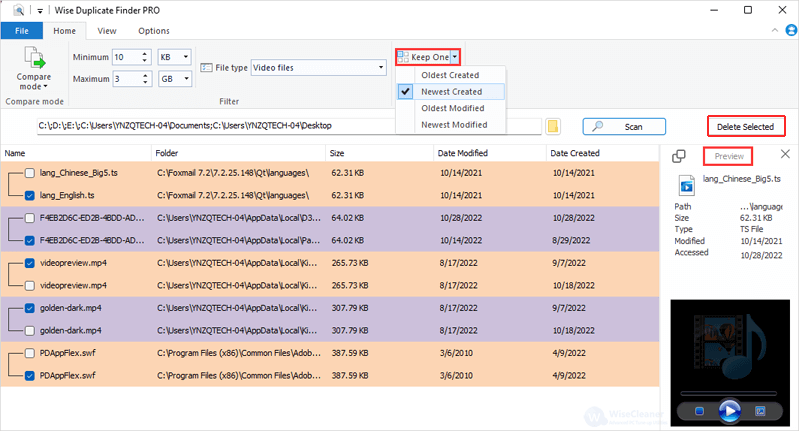Select Newest Created menu option
799x431 pixels.
click(450, 92)
